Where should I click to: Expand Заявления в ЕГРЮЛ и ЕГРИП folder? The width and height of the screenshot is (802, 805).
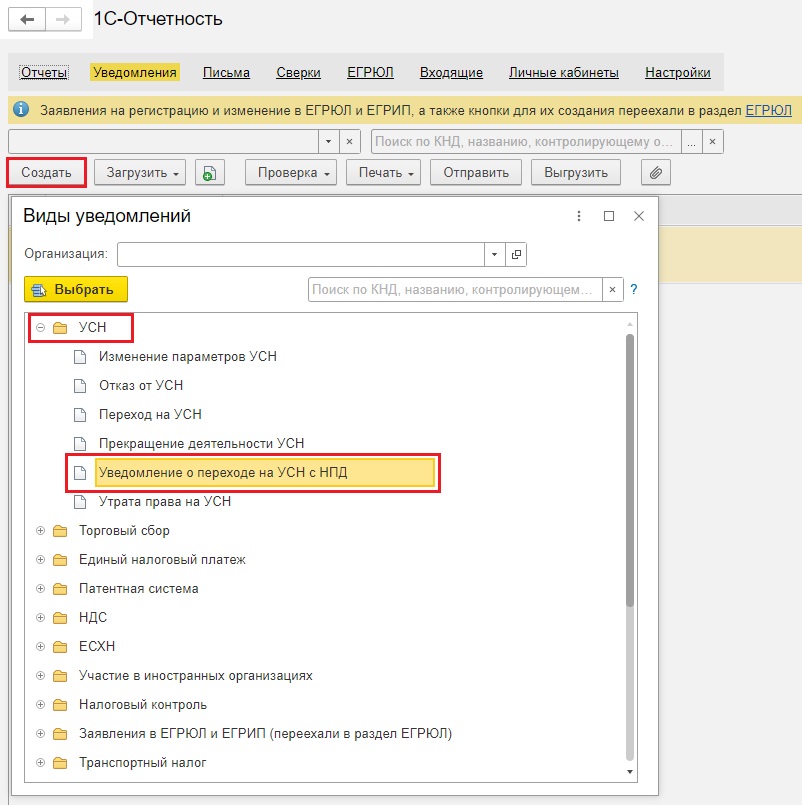tap(41, 734)
